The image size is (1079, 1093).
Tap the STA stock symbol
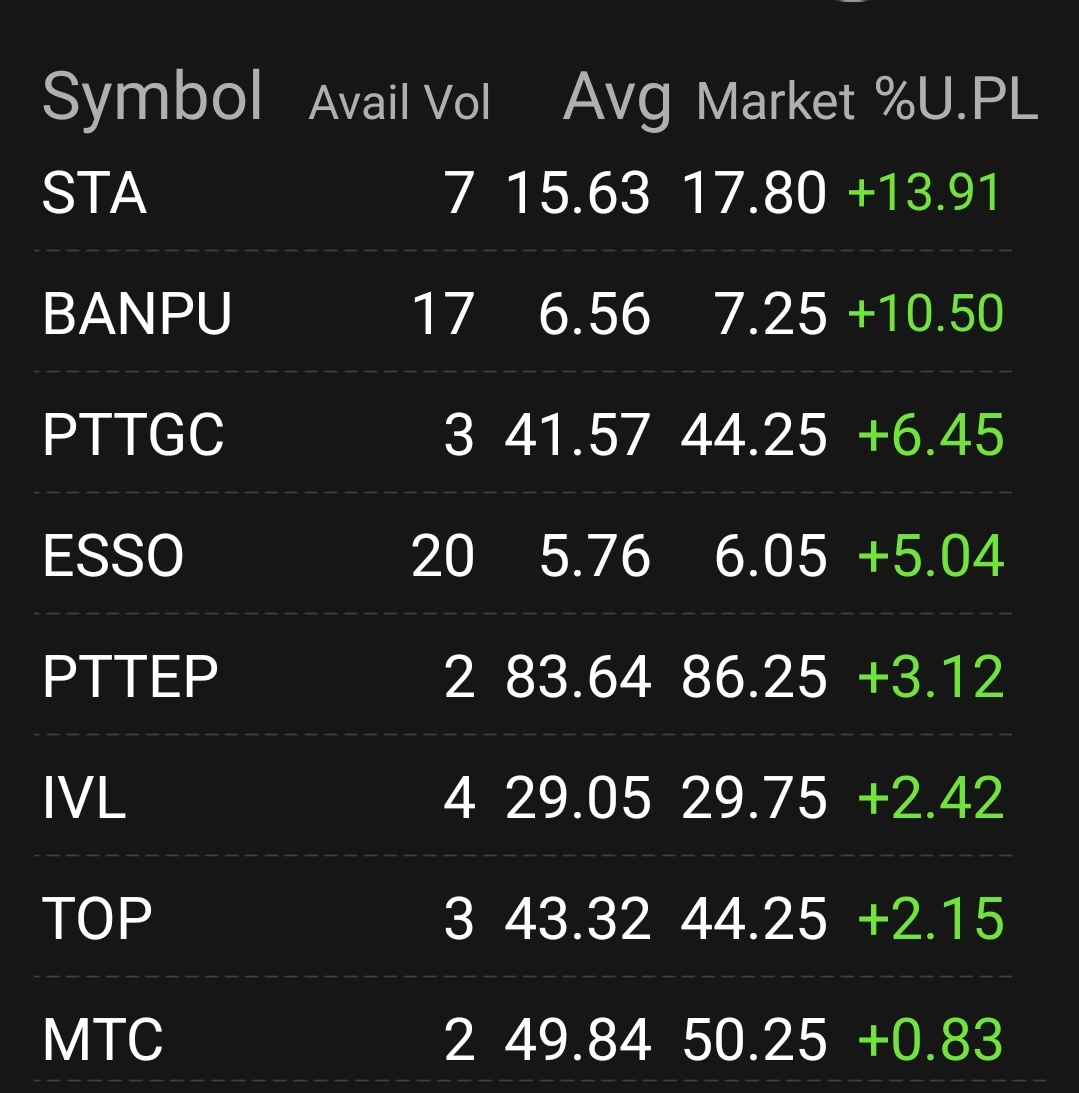94,193
